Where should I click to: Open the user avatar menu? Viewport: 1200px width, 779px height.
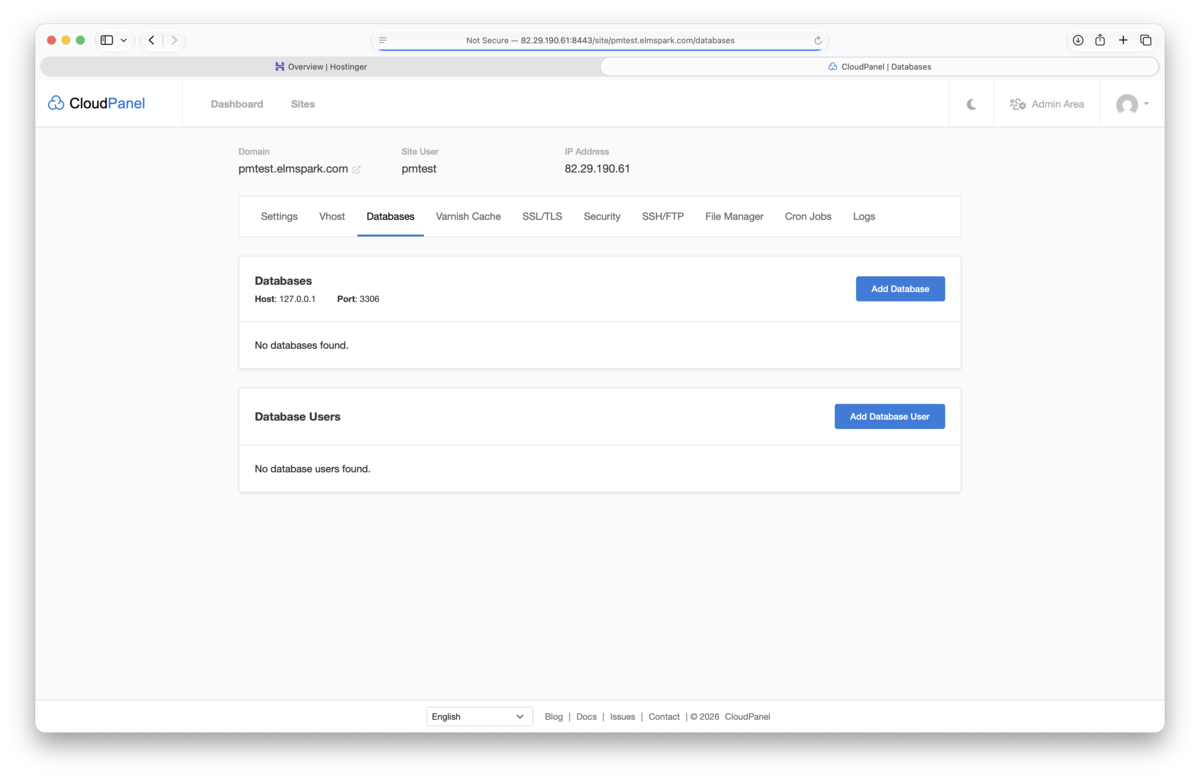point(1132,104)
